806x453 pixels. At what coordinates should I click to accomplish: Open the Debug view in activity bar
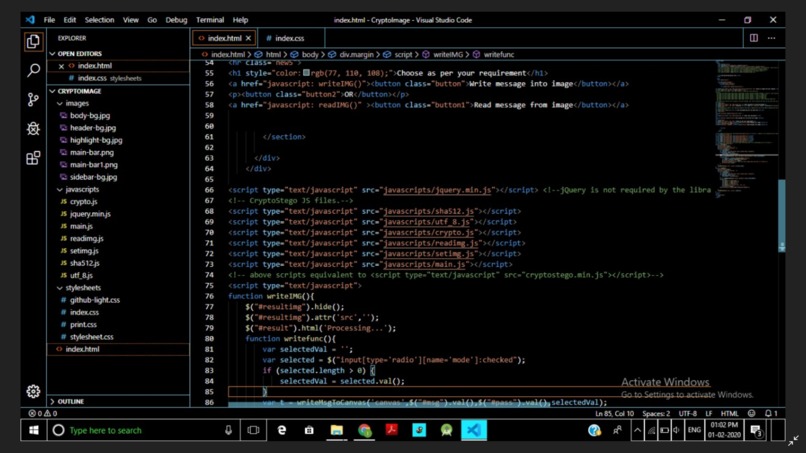[33, 128]
